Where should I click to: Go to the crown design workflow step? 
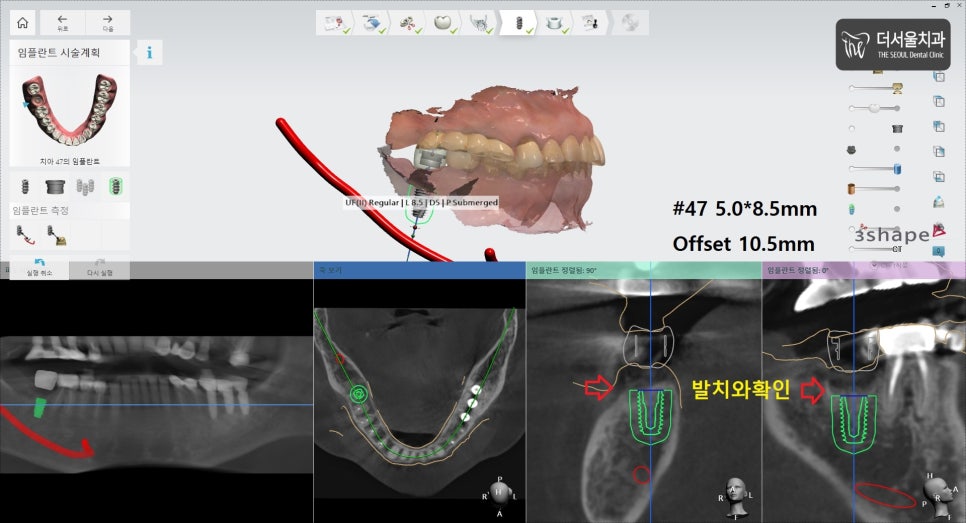(443, 23)
